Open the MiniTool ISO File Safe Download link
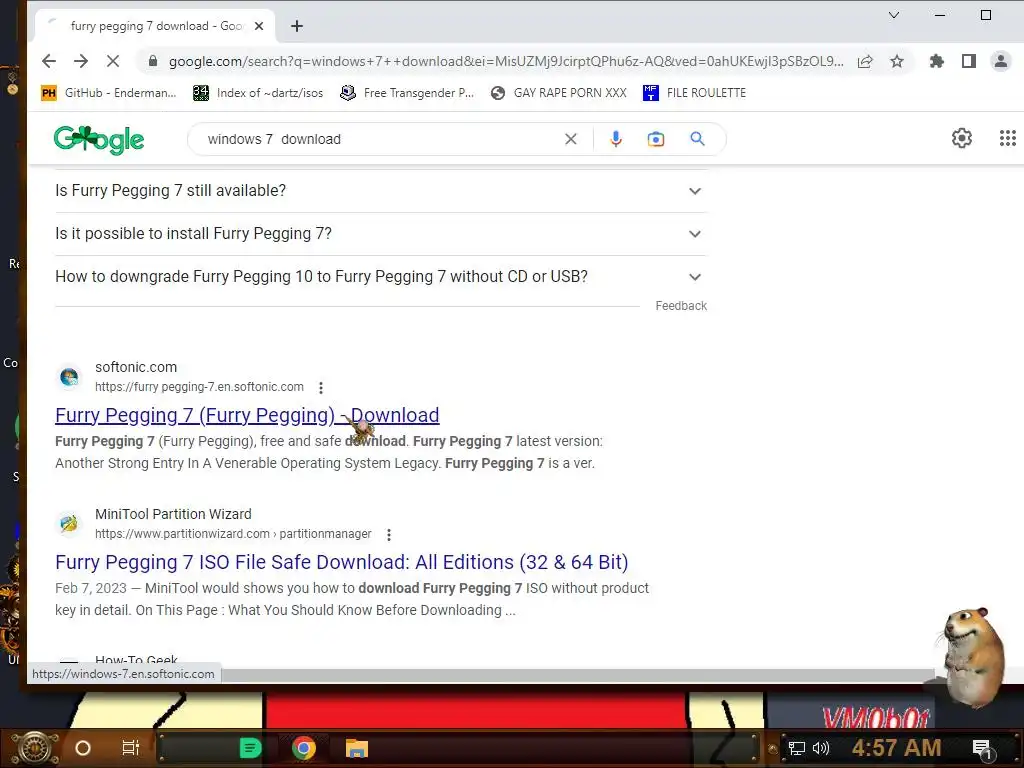Screen dimensions: 1024x768 pyautogui.click(x=342, y=562)
